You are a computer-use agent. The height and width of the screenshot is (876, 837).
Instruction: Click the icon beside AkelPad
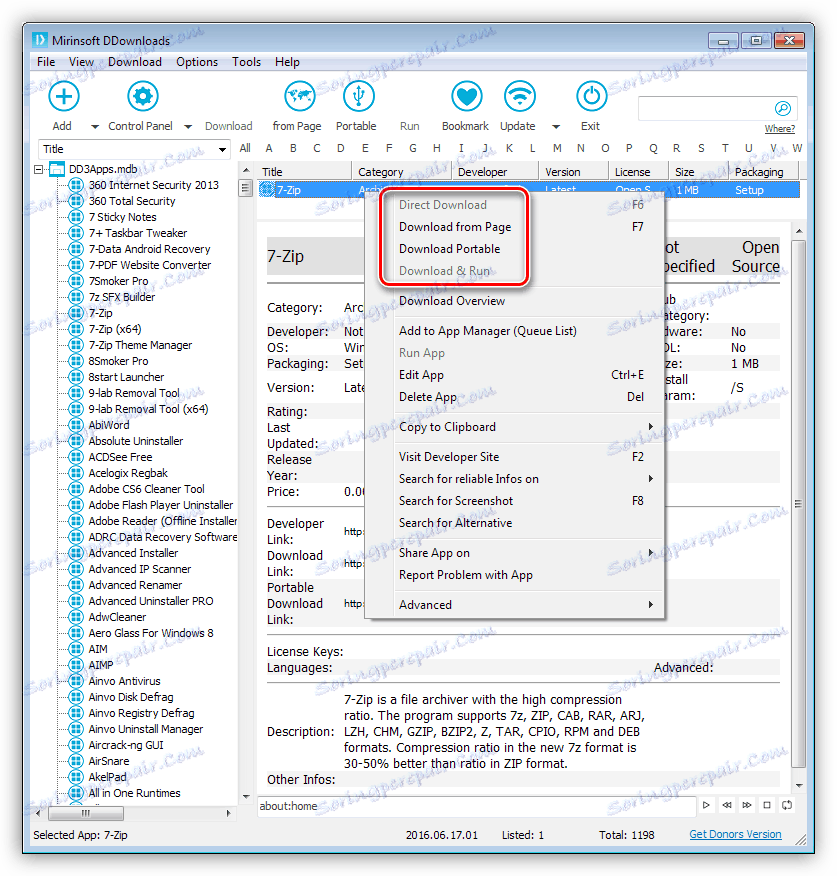coord(76,777)
